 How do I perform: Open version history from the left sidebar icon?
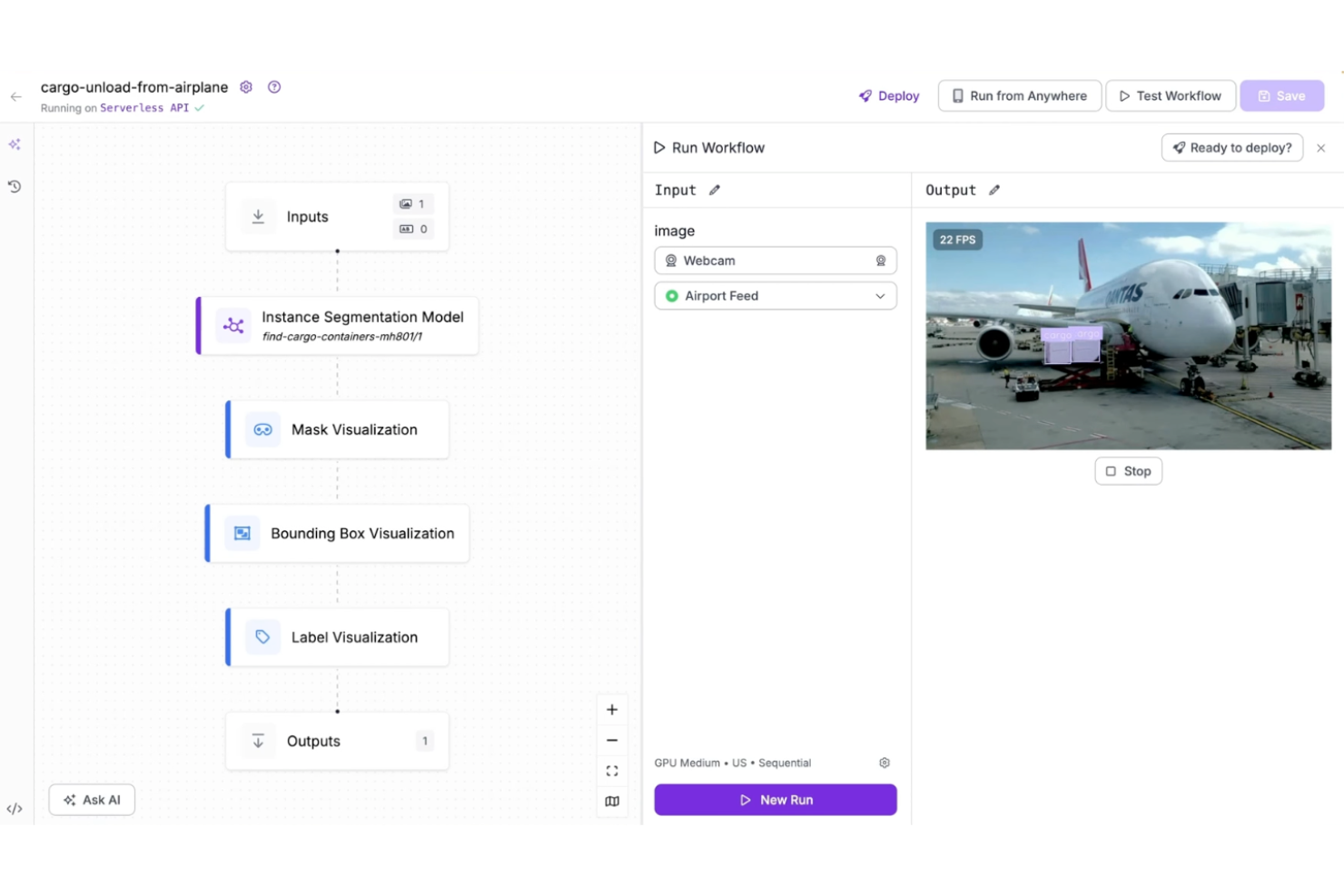pyautogui.click(x=15, y=186)
